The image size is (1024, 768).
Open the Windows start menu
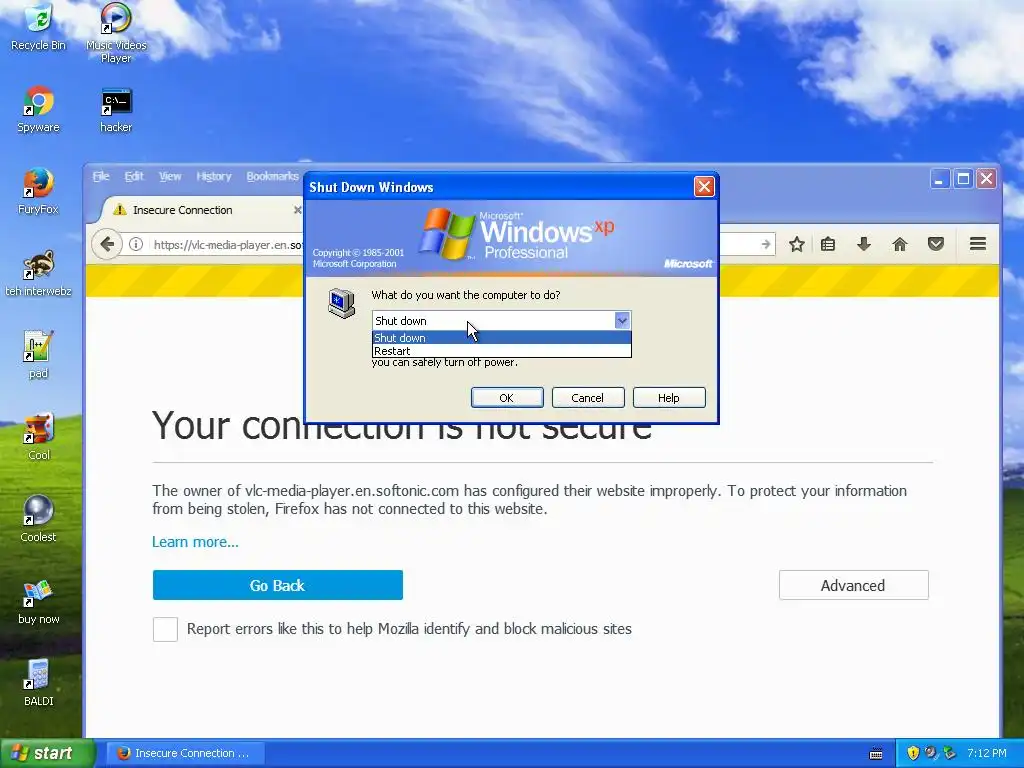pos(47,753)
